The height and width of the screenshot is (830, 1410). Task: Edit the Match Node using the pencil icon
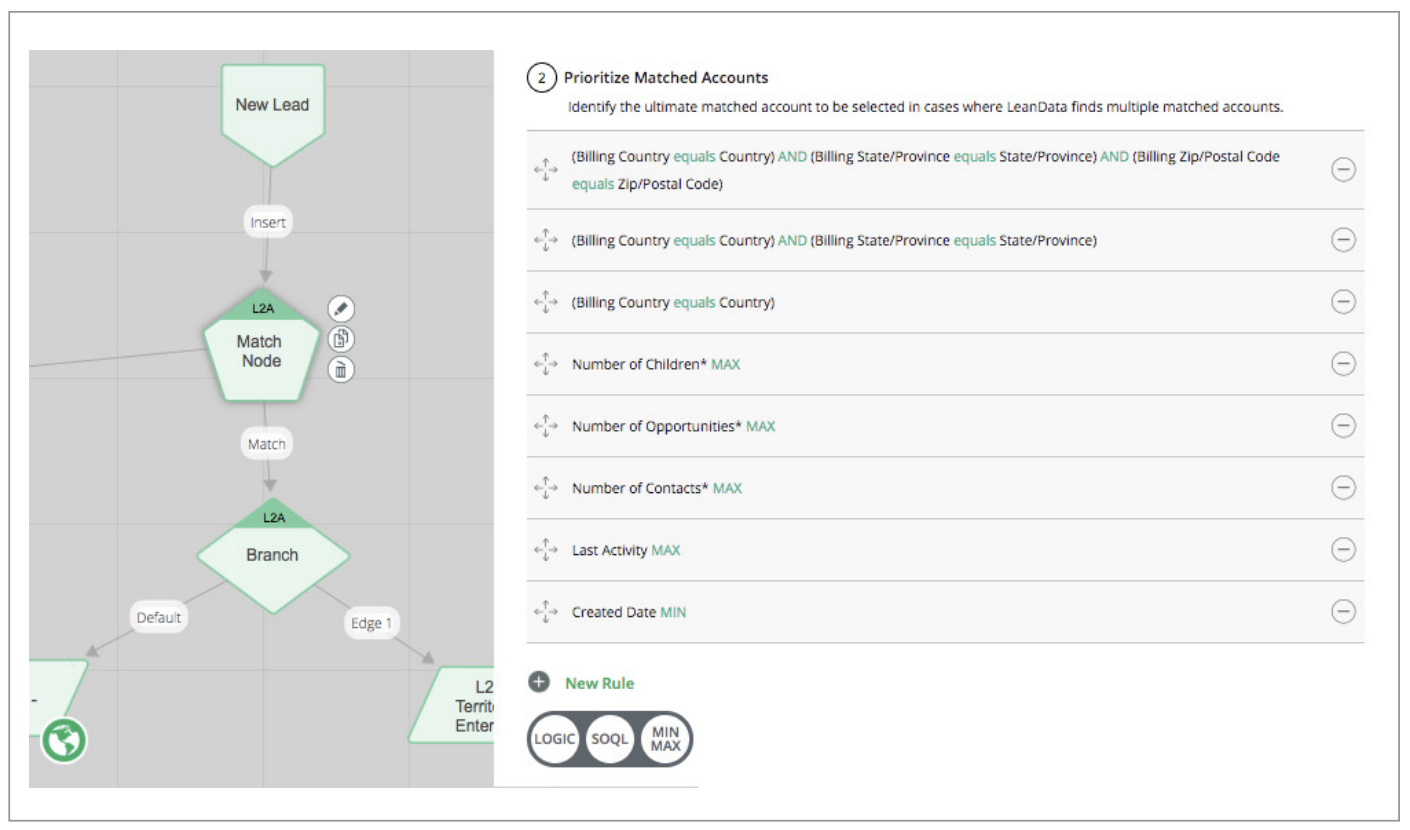[x=341, y=308]
